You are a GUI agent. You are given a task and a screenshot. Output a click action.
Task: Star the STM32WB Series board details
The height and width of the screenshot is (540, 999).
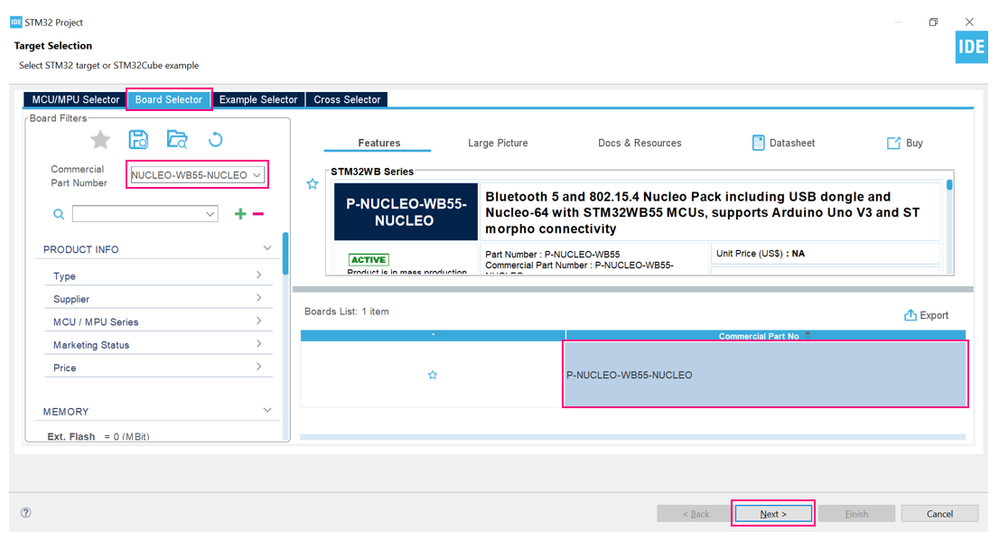312,184
